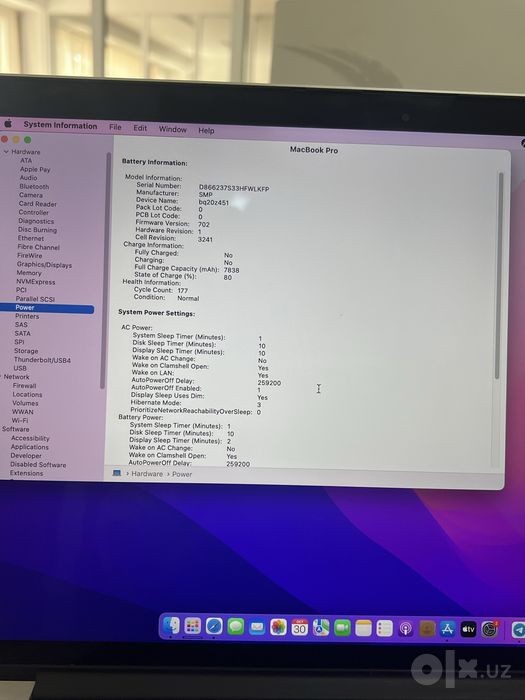Open the Apple menu
The width and height of the screenshot is (525, 700).
[8, 124]
